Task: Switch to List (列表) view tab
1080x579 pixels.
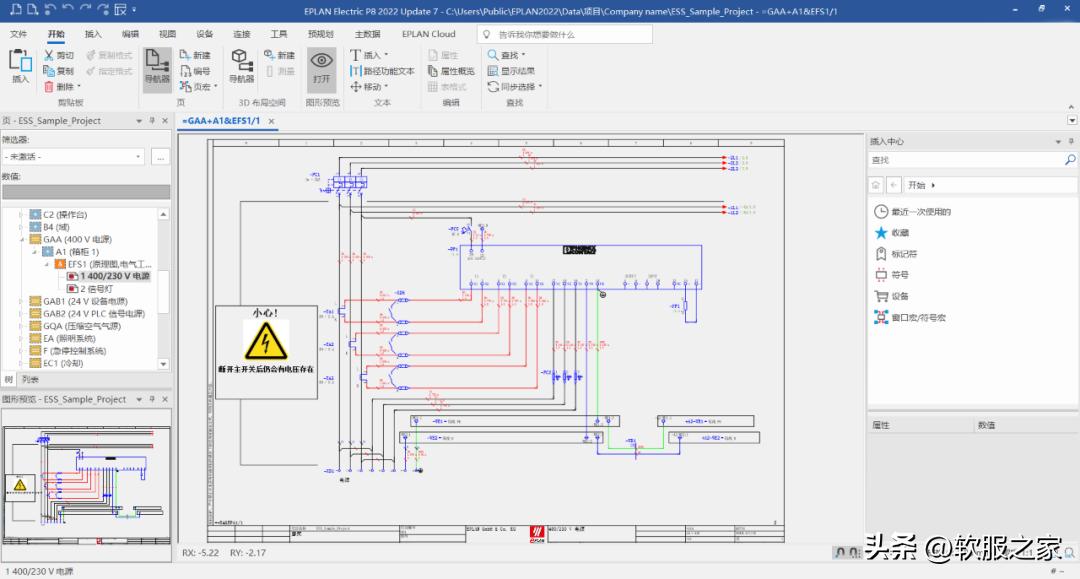Action: click(x=30, y=379)
